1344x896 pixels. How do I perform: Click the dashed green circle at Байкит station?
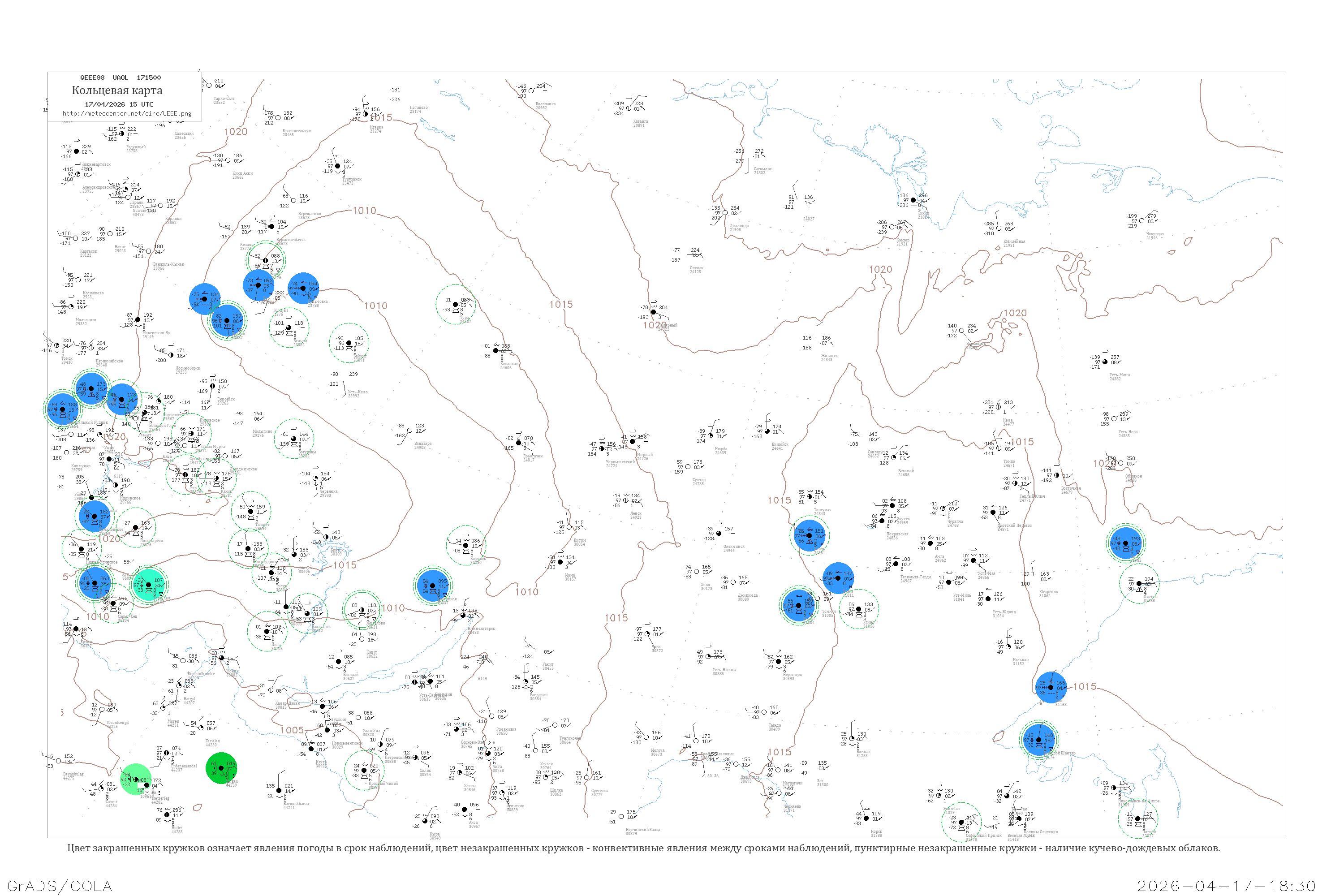pyautogui.click(x=349, y=343)
